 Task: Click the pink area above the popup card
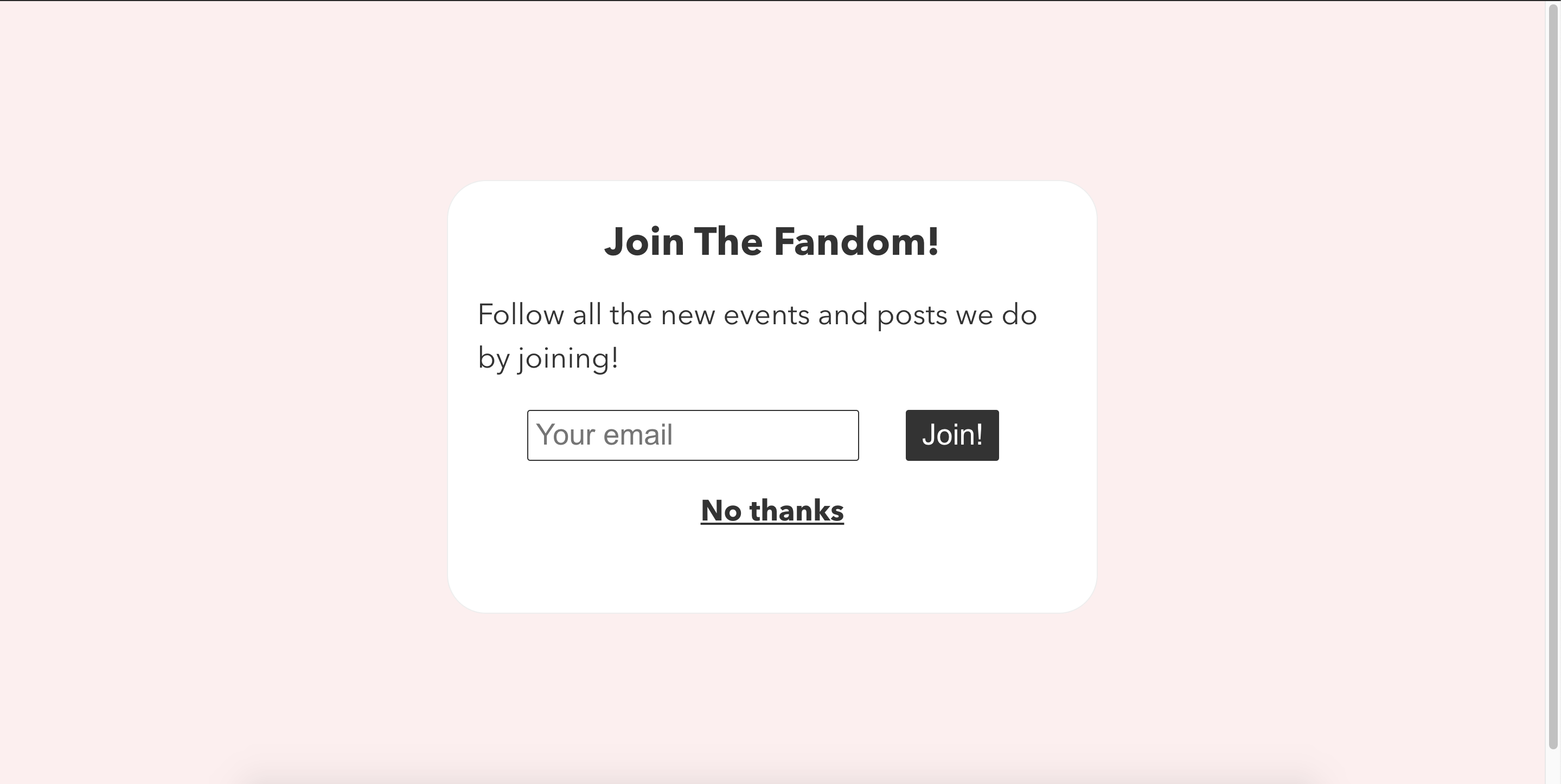click(x=771, y=91)
